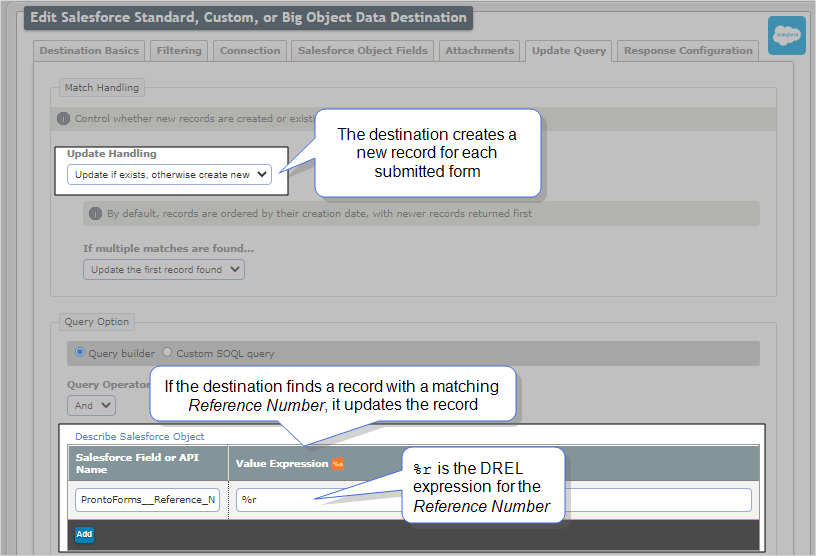Click the Salesforce Field or API Name header
816x556 pixels.
click(x=148, y=463)
